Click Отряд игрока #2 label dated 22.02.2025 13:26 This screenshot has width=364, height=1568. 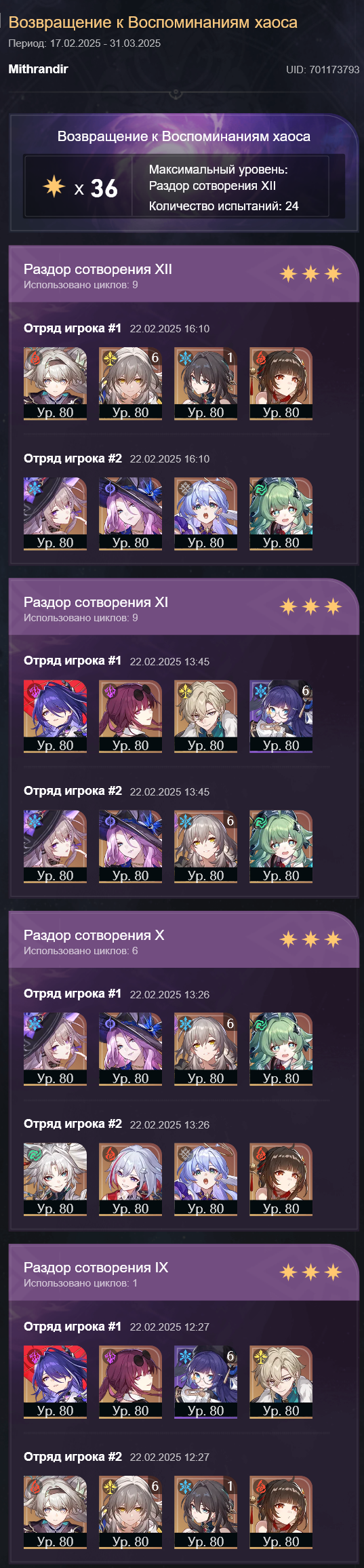point(73,1124)
